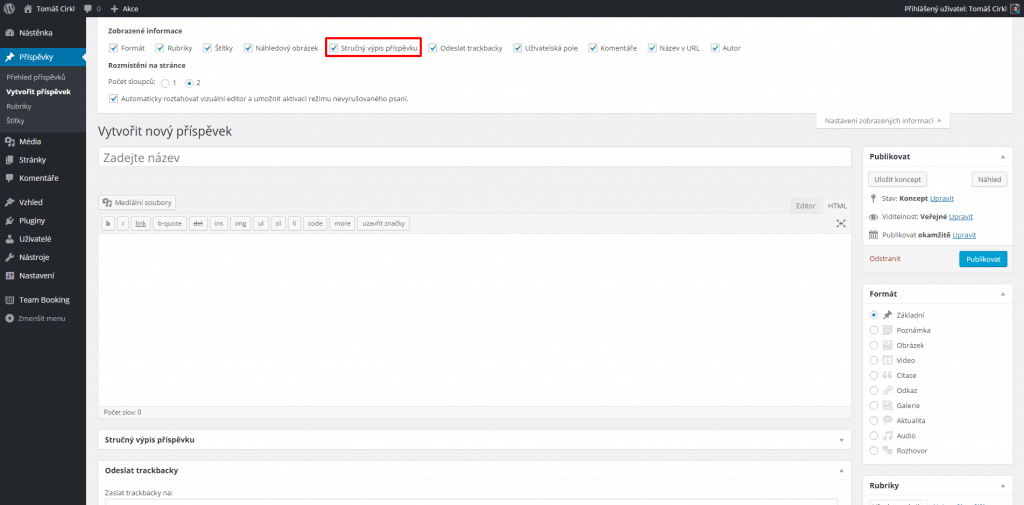Insert b-quote tag button

point(170,223)
